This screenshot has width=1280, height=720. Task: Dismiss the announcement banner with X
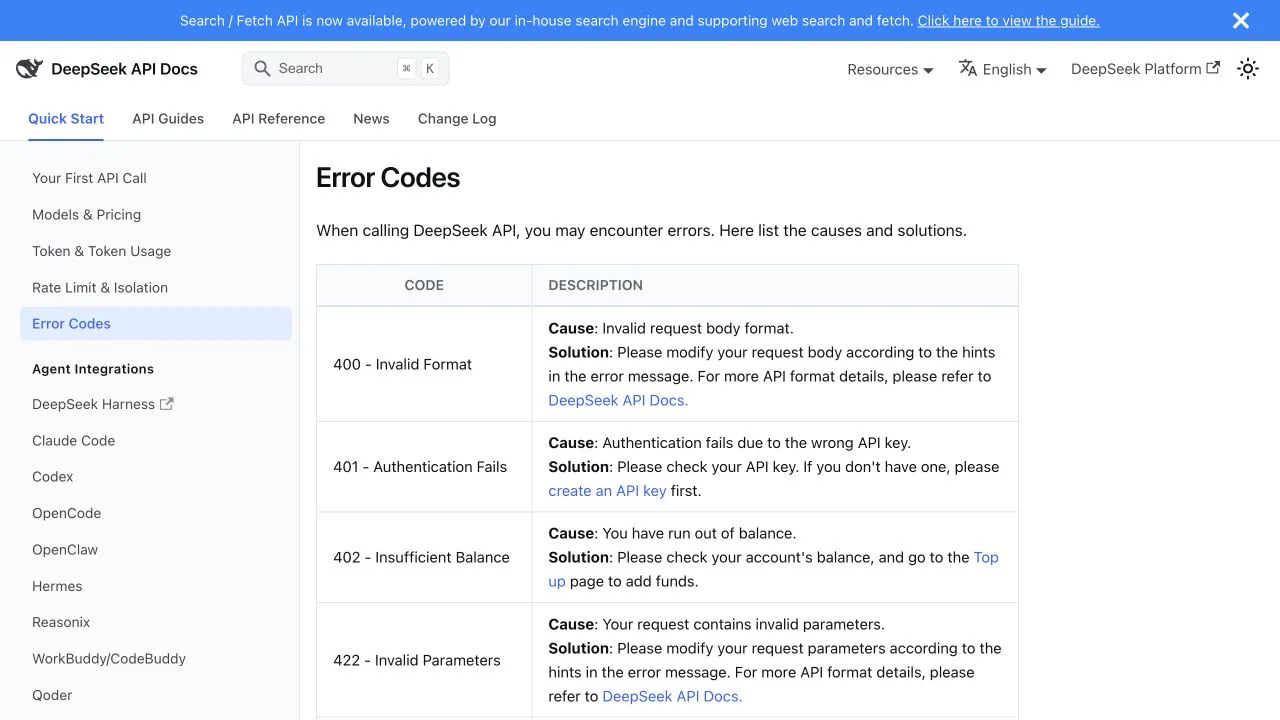coord(1241,20)
